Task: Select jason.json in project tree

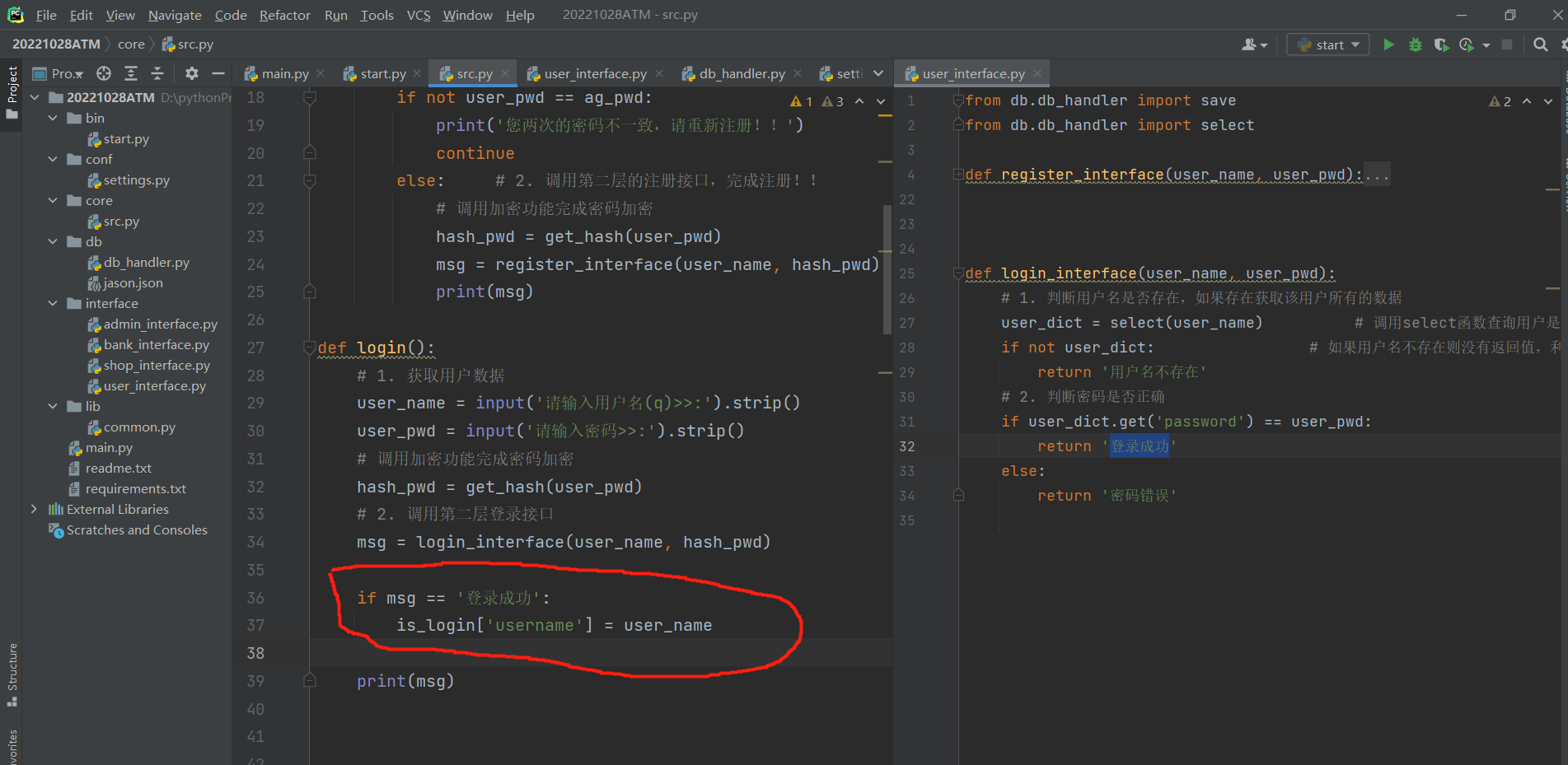Action: pyautogui.click(x=125, y=282)
